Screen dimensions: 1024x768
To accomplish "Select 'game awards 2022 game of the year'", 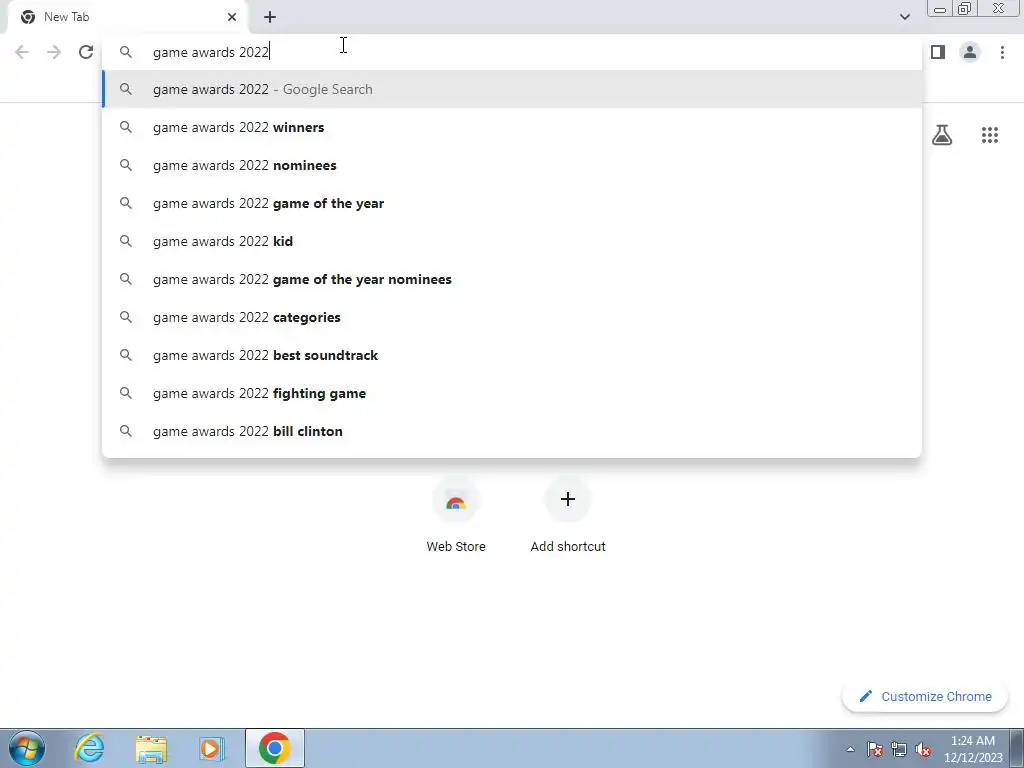I will point(512,203).
